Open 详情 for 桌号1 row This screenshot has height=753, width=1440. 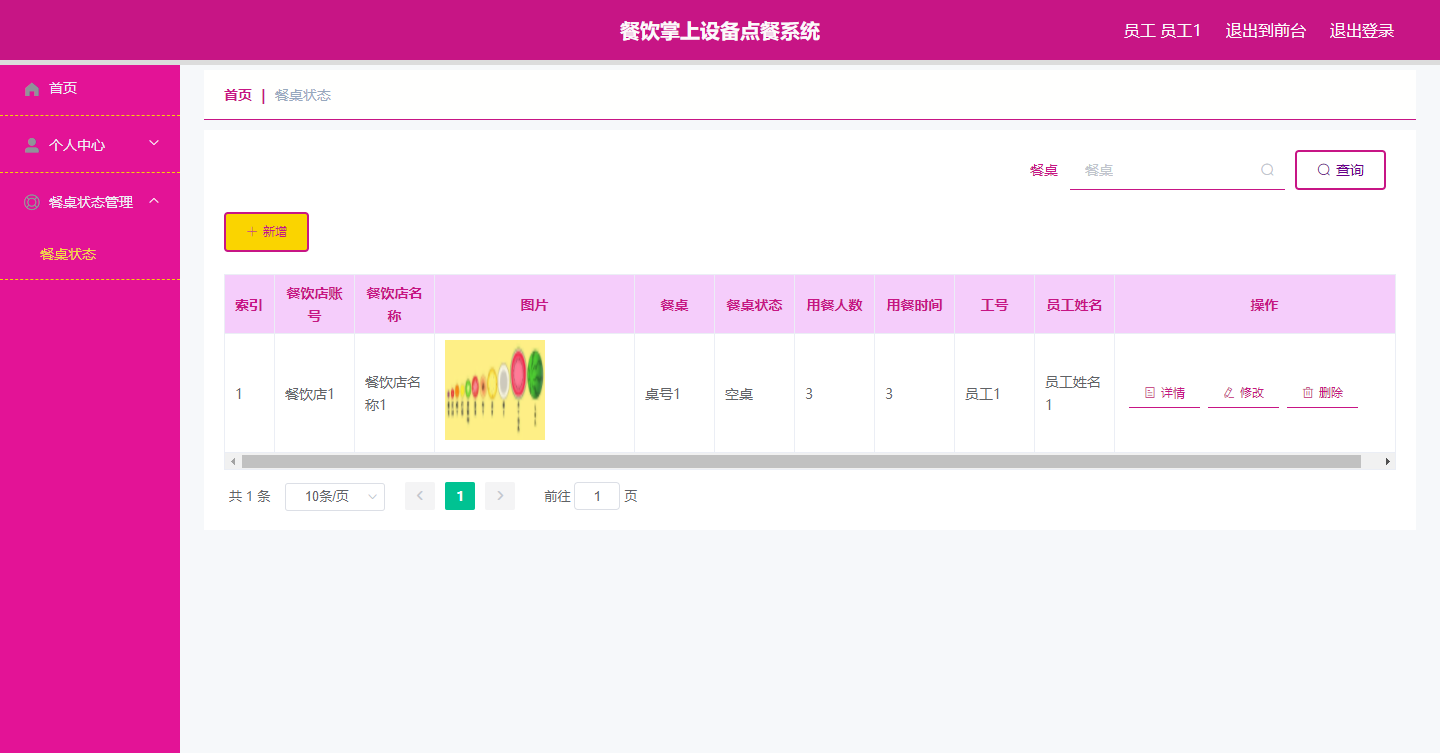click(1164, 393)
